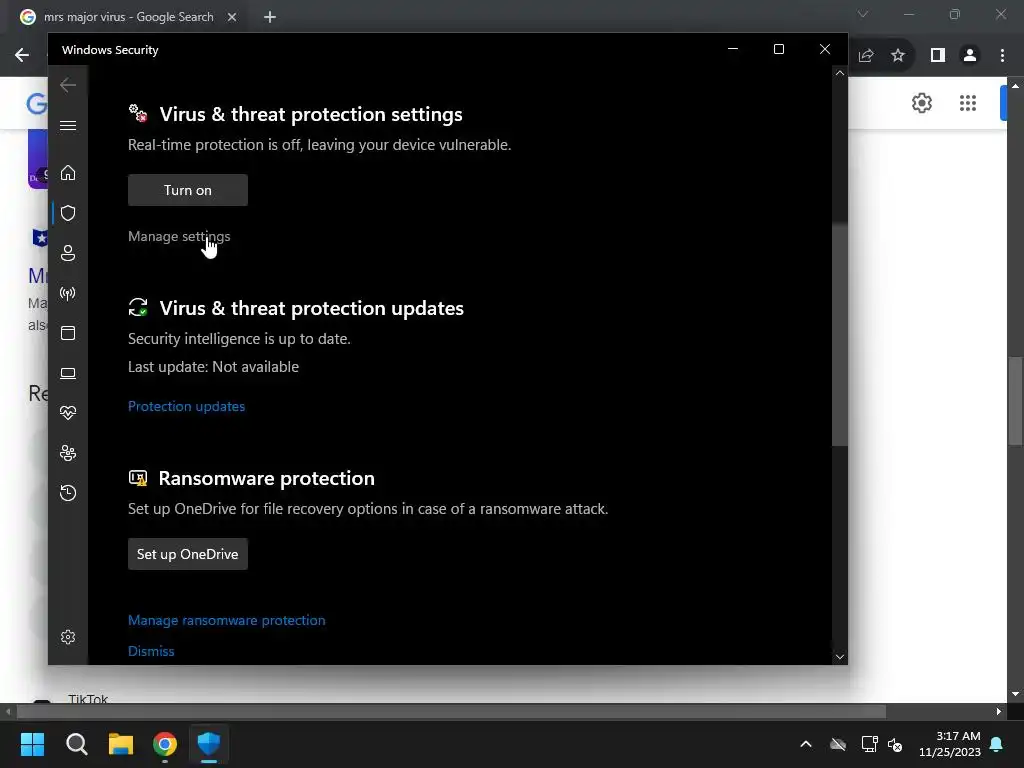The image size is (1024, 768).
Task: Toggle the Chrome side panel icon
Action: click(x=938, y=56)
